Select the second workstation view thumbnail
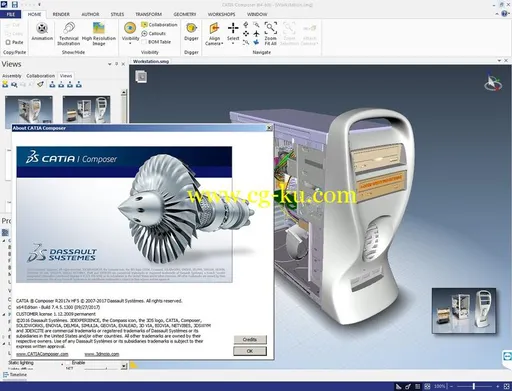 coord(86,110)
